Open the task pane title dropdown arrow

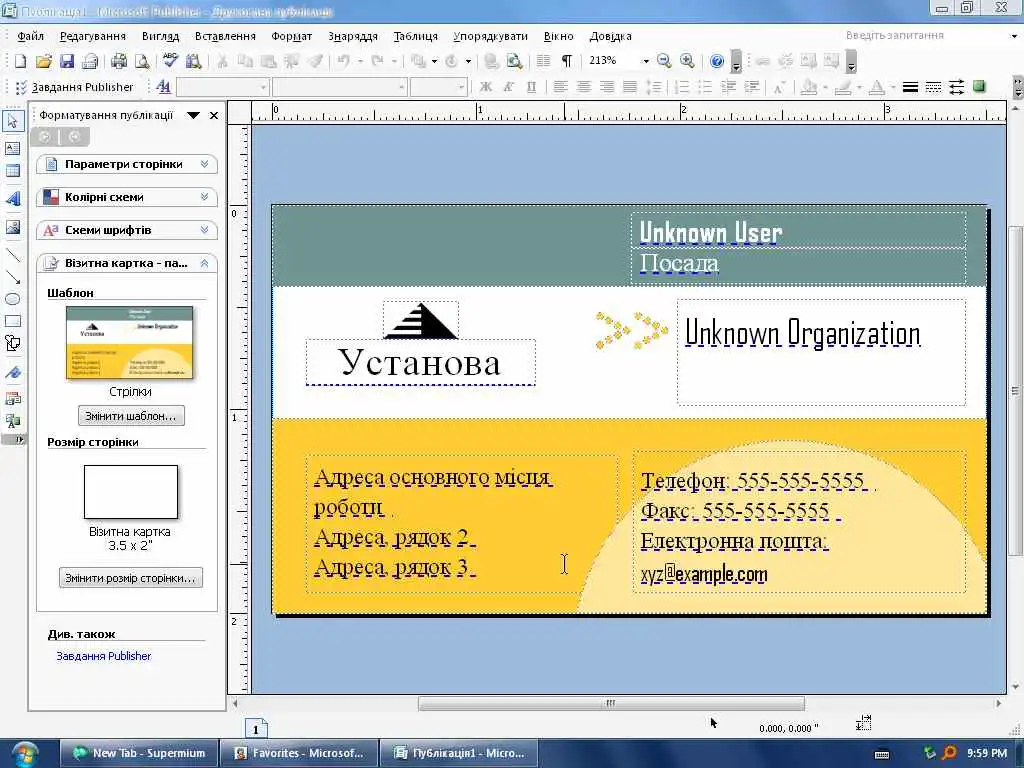193,116
